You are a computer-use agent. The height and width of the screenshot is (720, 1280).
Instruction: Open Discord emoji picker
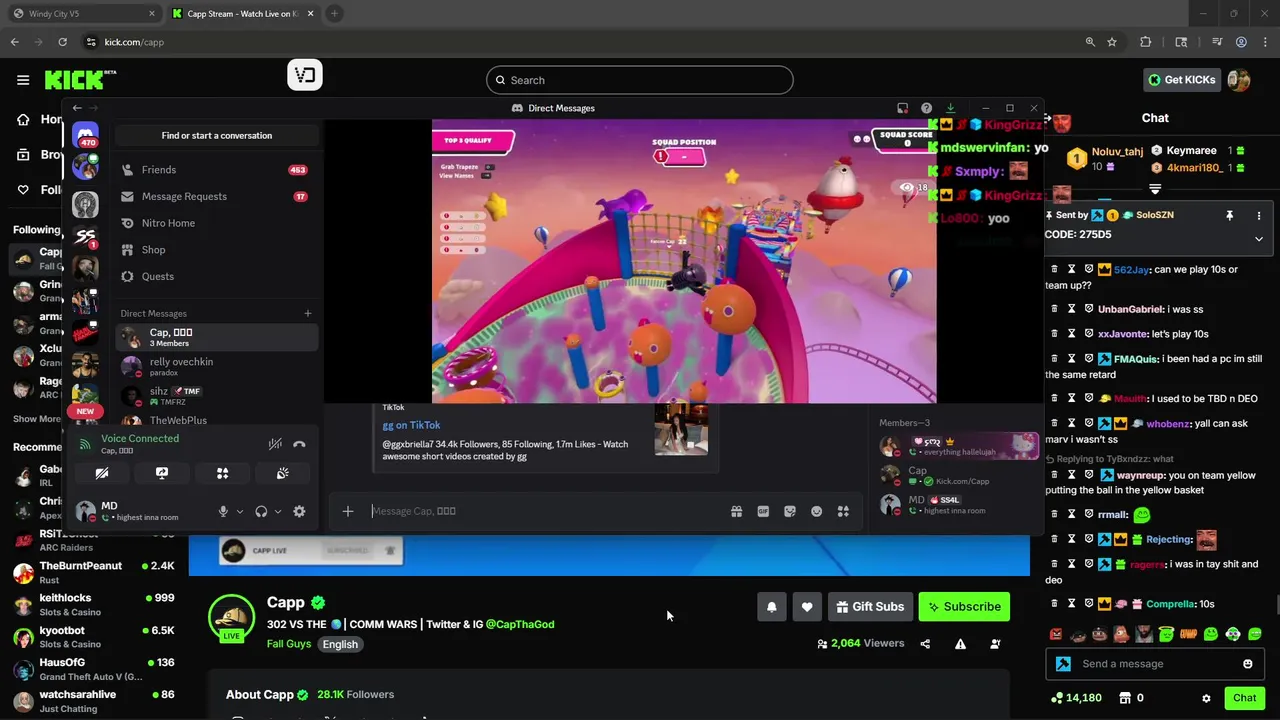(x=816, y=511)
